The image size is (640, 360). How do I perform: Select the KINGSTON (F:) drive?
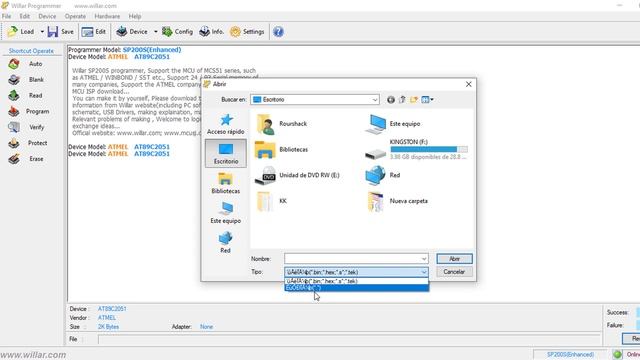point(416,149)
